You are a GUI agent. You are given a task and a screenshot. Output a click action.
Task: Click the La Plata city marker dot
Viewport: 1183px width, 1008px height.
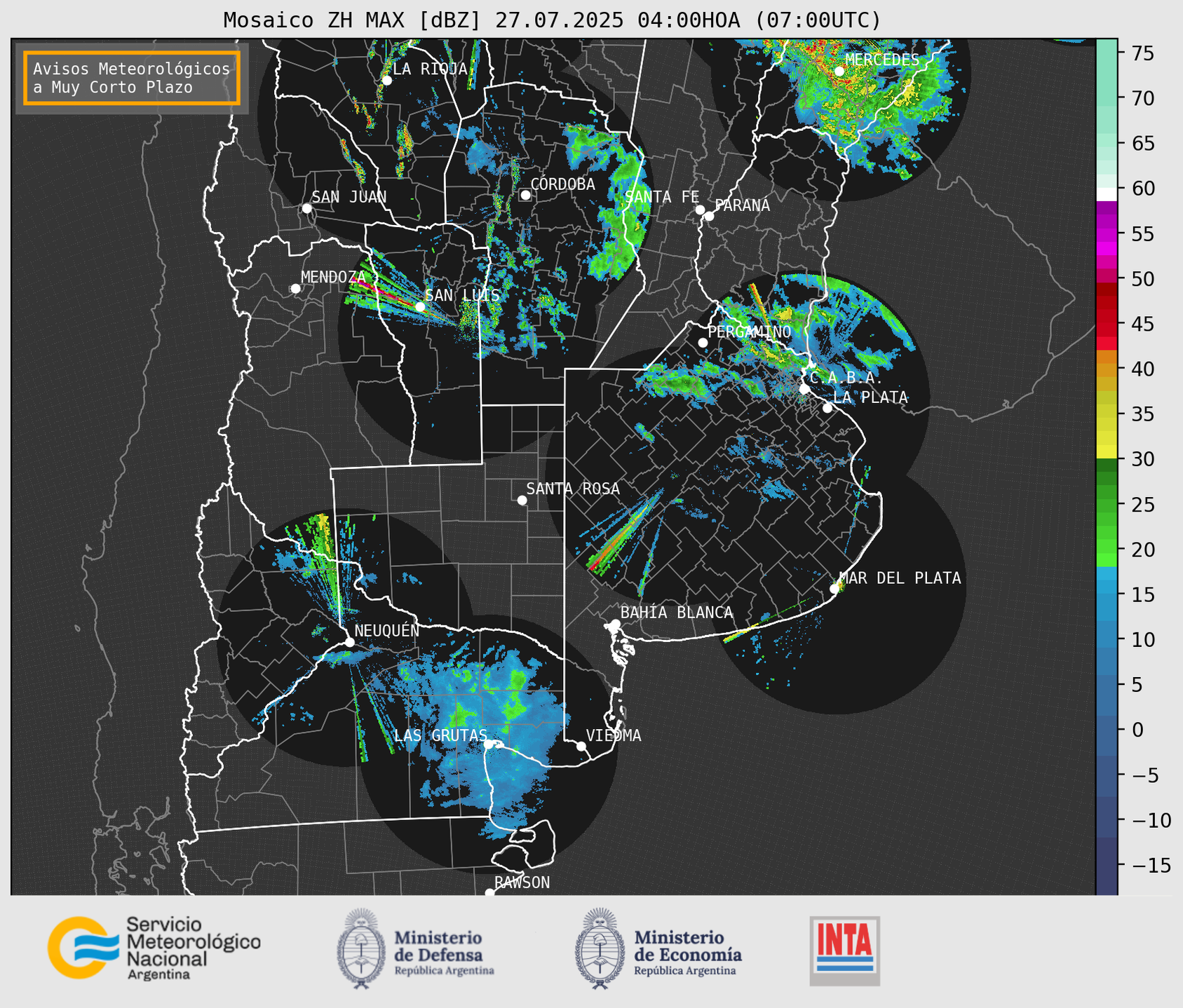click(x=827, y=408)
